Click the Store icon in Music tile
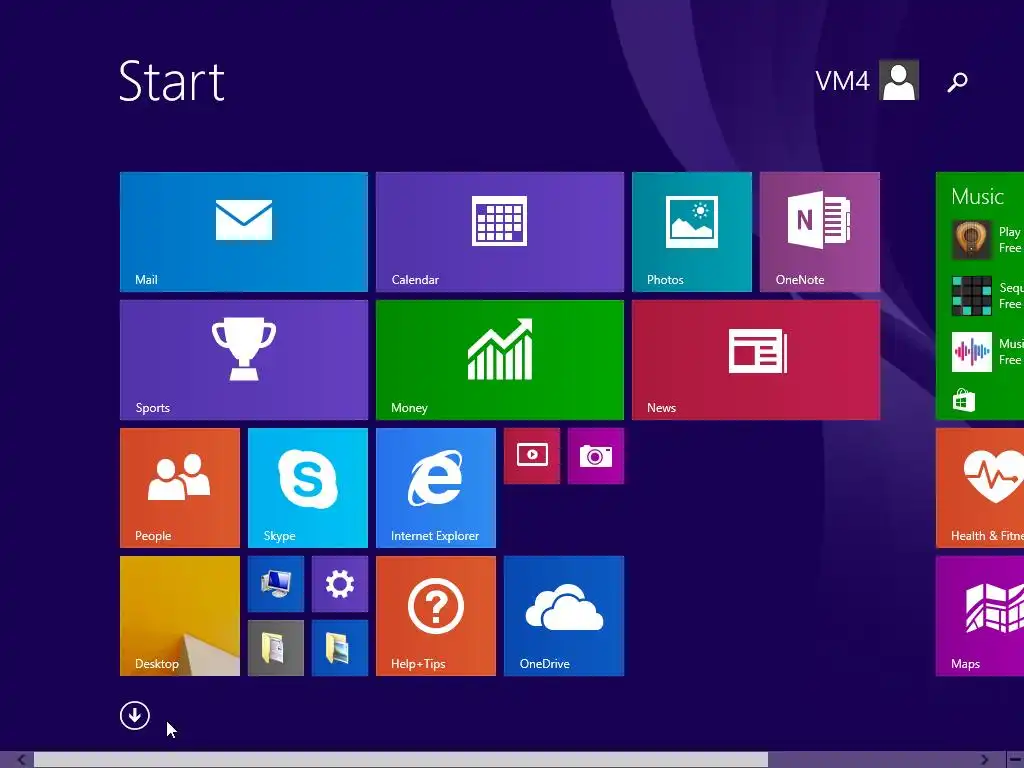The width and height of the screenshot is (1024, 768). pos(963,400)
